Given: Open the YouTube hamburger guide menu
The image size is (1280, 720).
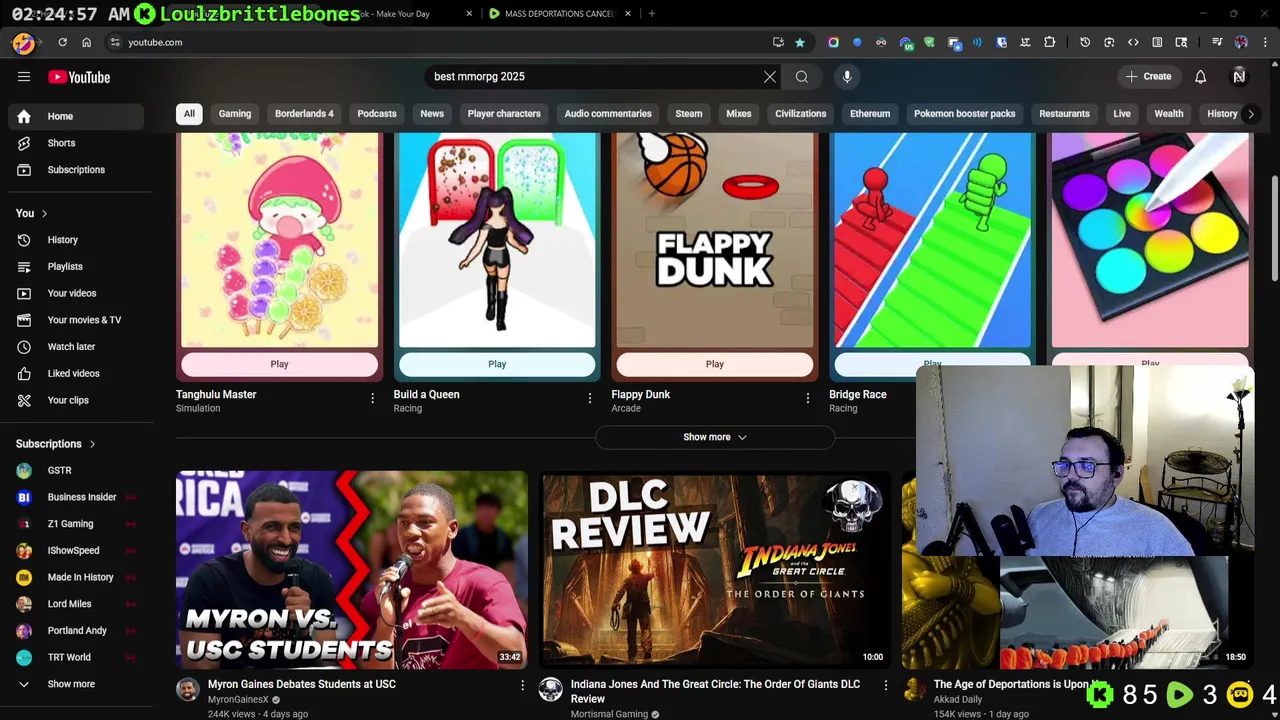Looking at the screenshot, I should [x=24, y=77].
